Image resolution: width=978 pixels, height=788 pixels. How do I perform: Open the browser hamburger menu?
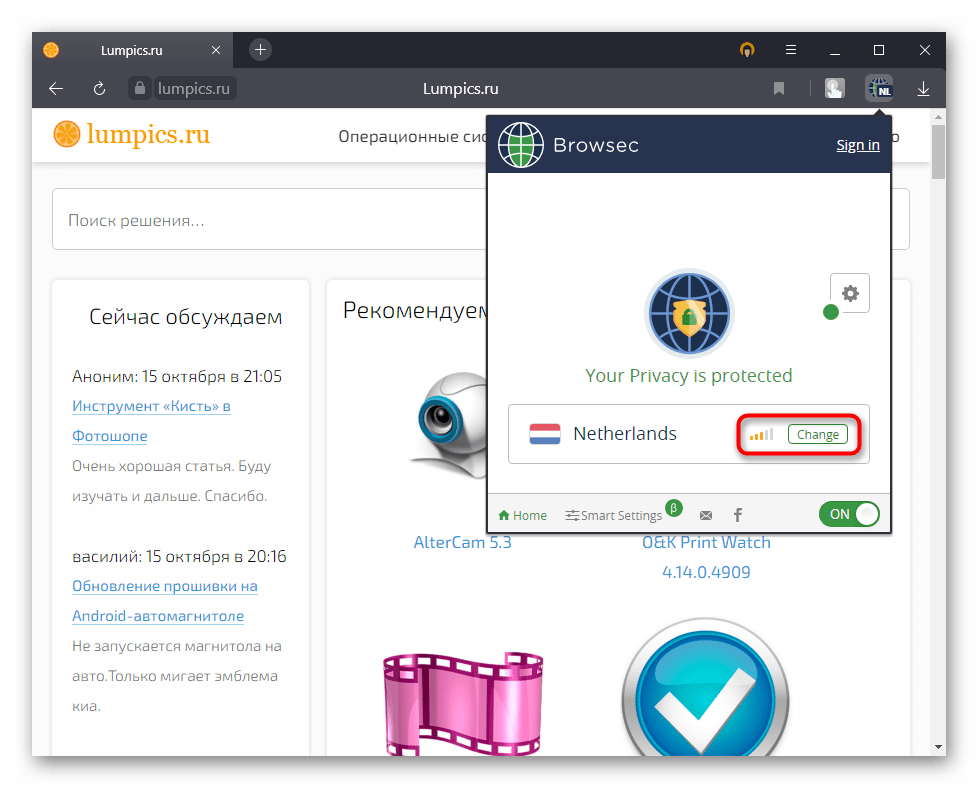(790, 50)
